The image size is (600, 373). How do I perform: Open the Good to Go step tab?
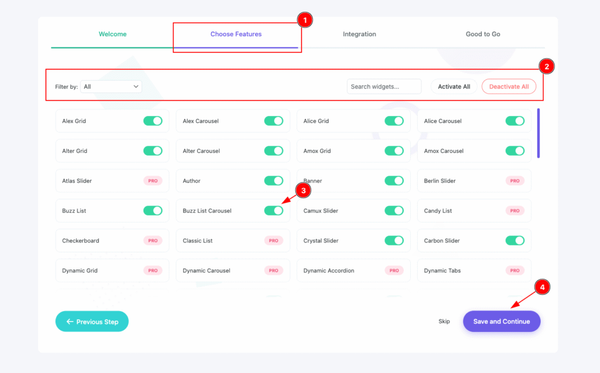[483, 34]
